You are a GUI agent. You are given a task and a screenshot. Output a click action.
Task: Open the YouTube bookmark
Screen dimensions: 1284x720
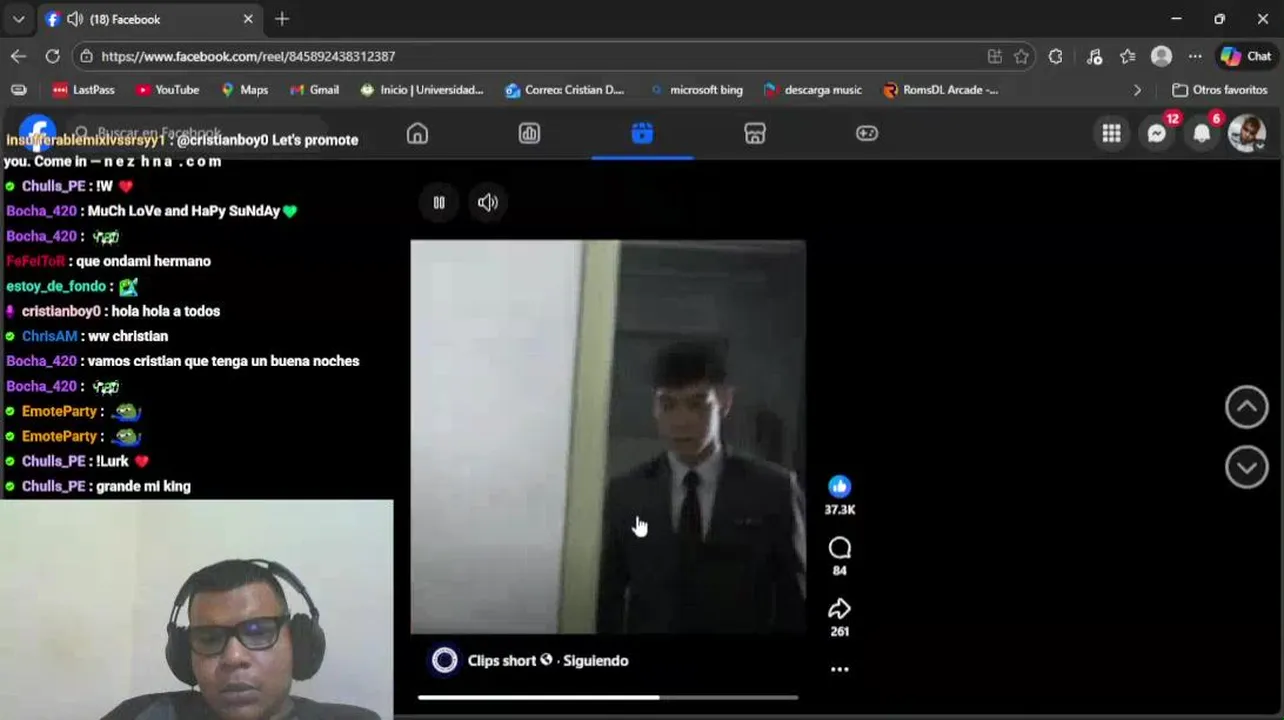(167, 90)
